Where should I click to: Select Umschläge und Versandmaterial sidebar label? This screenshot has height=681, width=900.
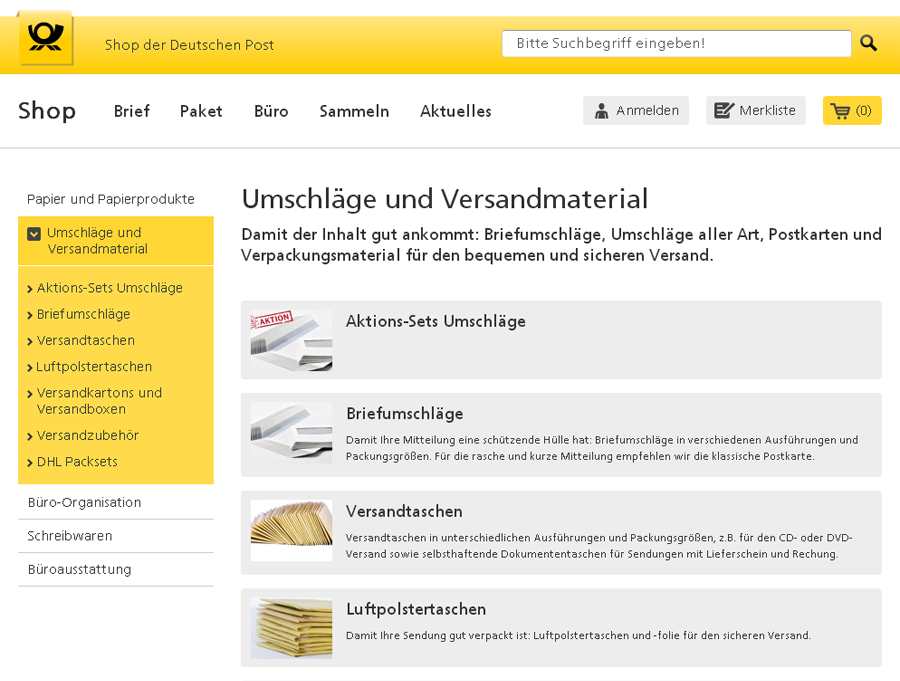click(98, 241)
